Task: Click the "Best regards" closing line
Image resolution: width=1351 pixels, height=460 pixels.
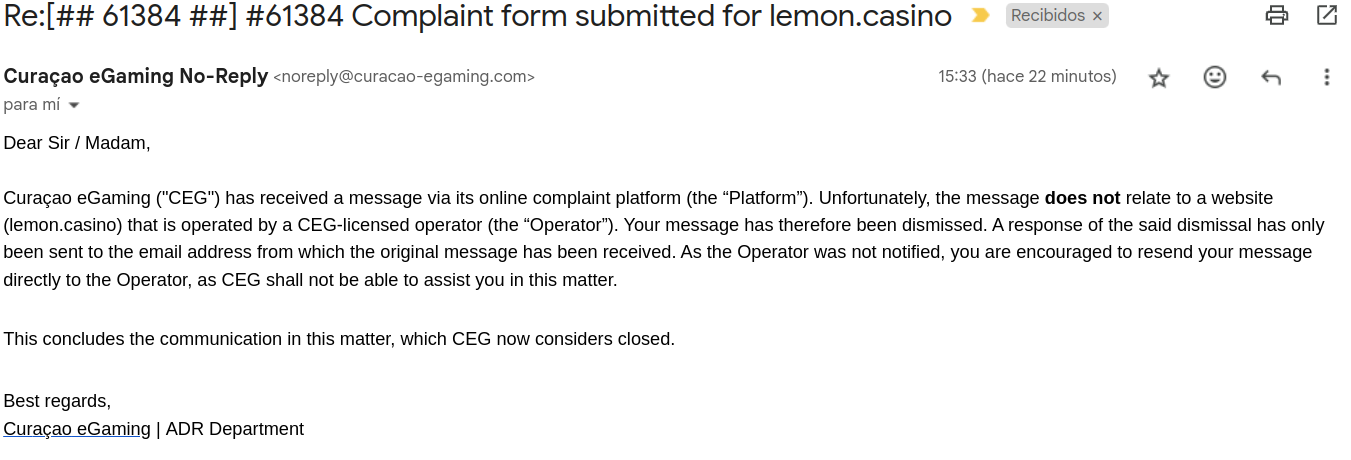Action: [x=57, y=401]
